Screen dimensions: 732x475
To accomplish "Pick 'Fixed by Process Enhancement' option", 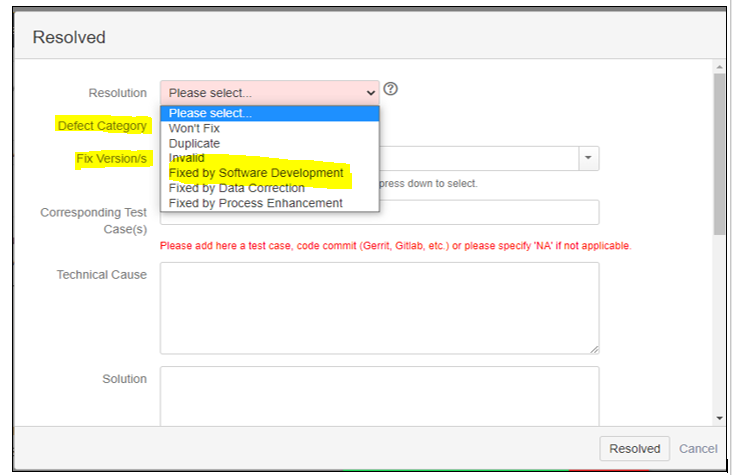I will (x=269, y=203).
